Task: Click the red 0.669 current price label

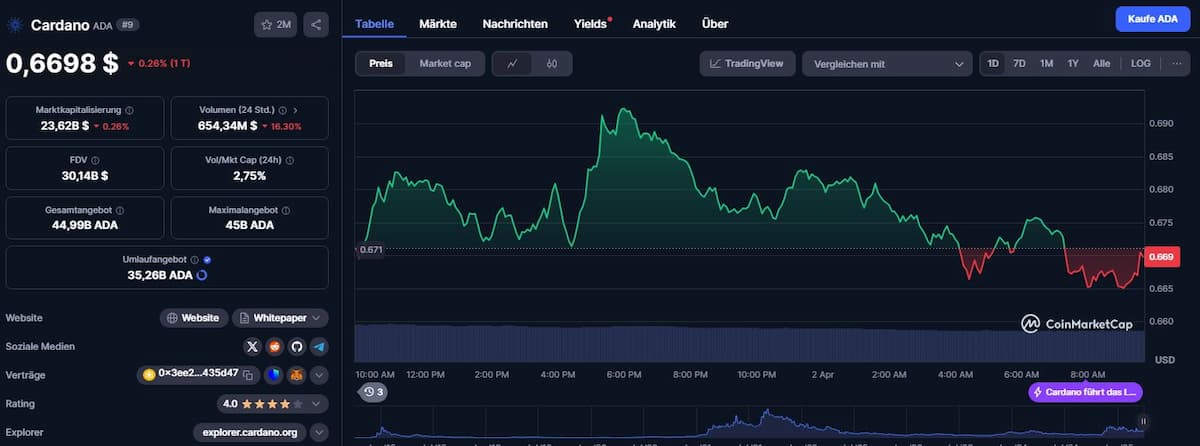Action: click(x=1161, y=257)
